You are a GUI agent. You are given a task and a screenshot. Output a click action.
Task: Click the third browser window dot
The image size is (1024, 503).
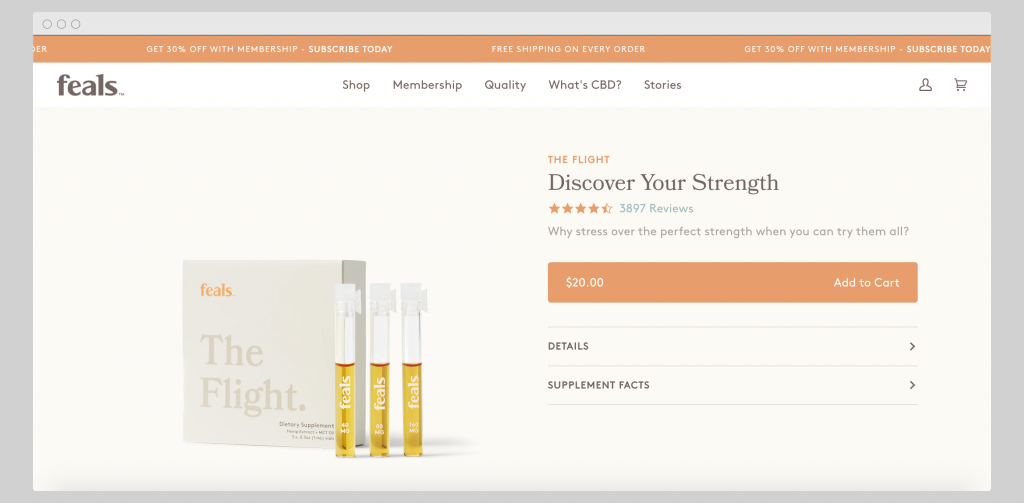(x=76, y=24)
